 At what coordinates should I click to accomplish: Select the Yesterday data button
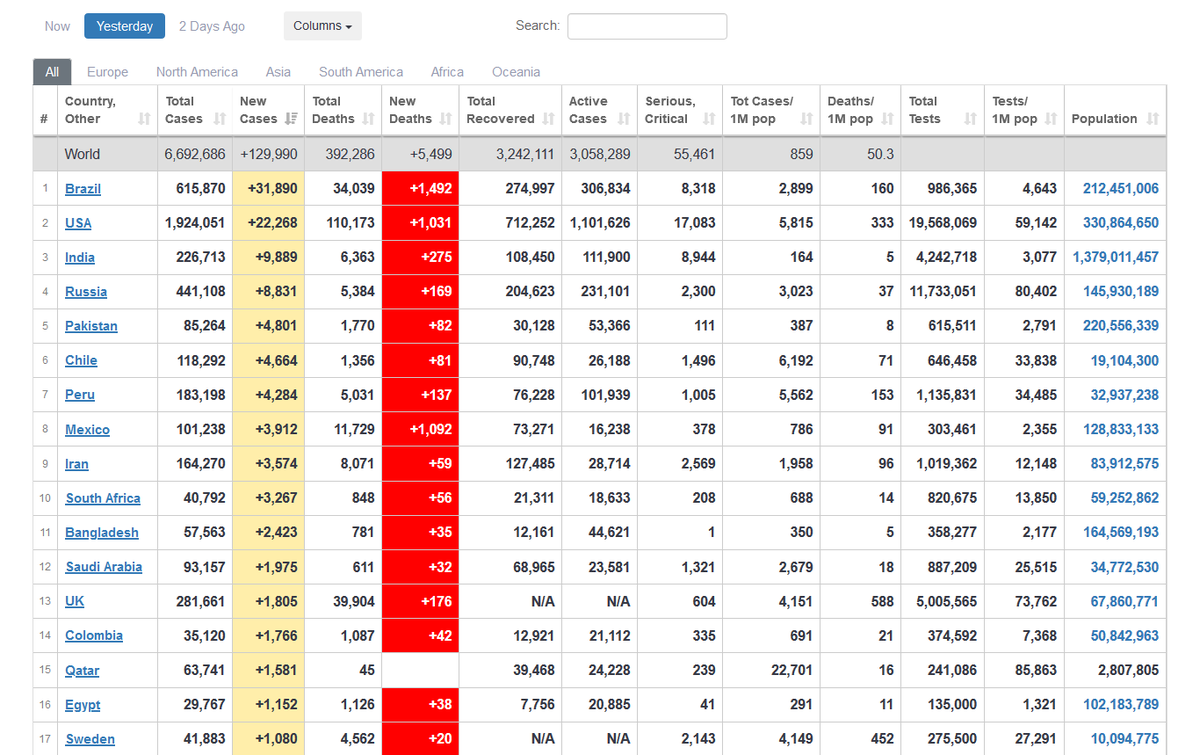[125, 26]
